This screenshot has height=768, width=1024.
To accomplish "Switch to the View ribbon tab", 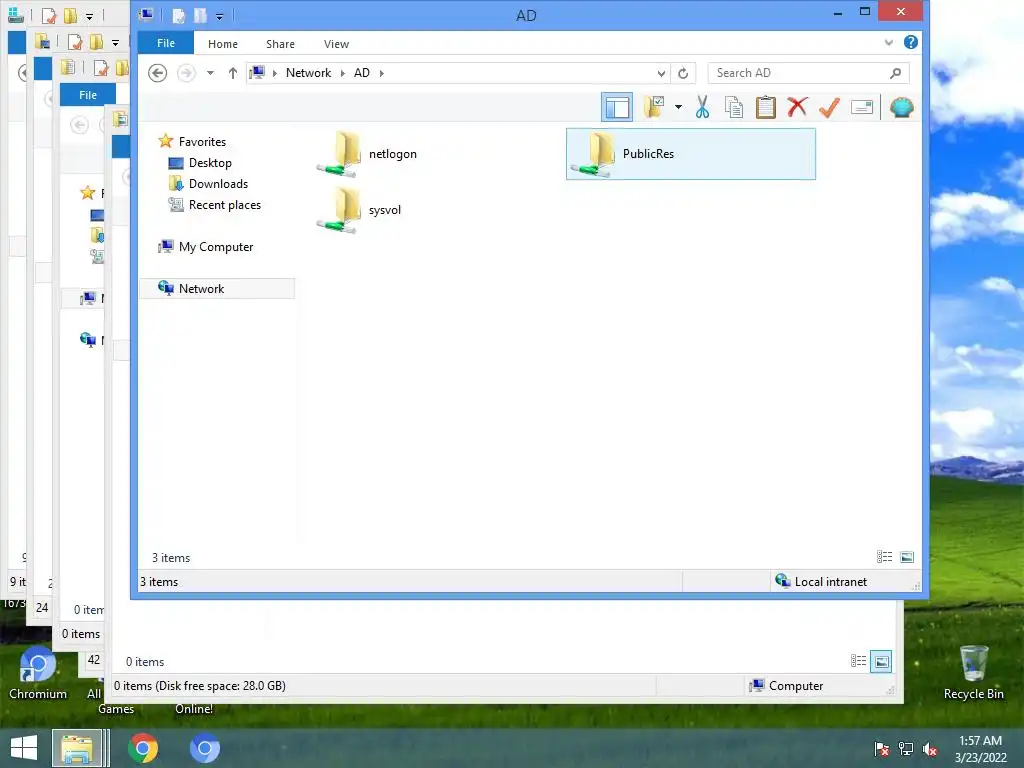I will click(336, 44).
